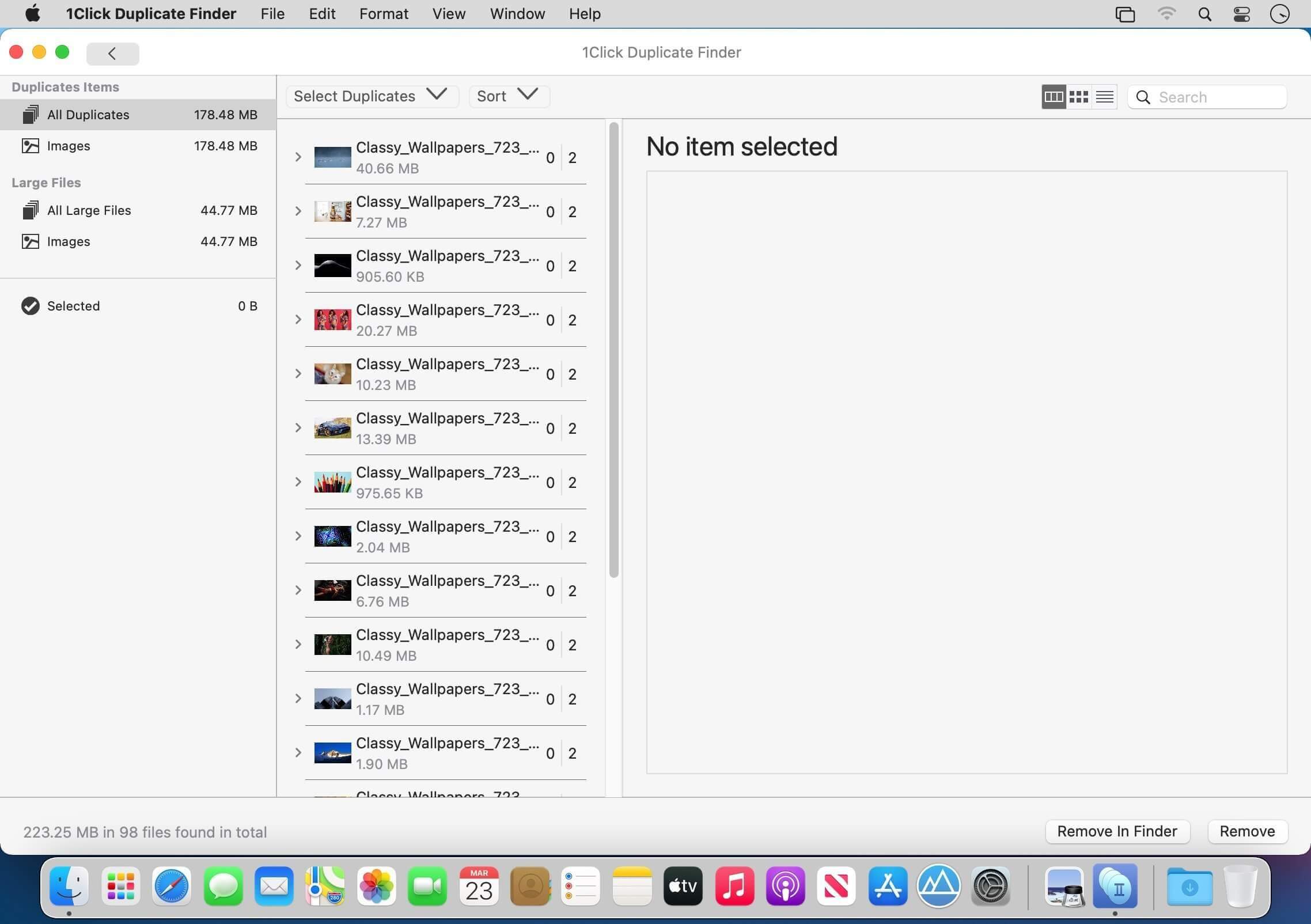Image resolution: width=1311 pixels, height=924 pixels.
Task: Expand the 905.60 KB wallpaper group
Action: pyautogui.click(x=298, y=266)
